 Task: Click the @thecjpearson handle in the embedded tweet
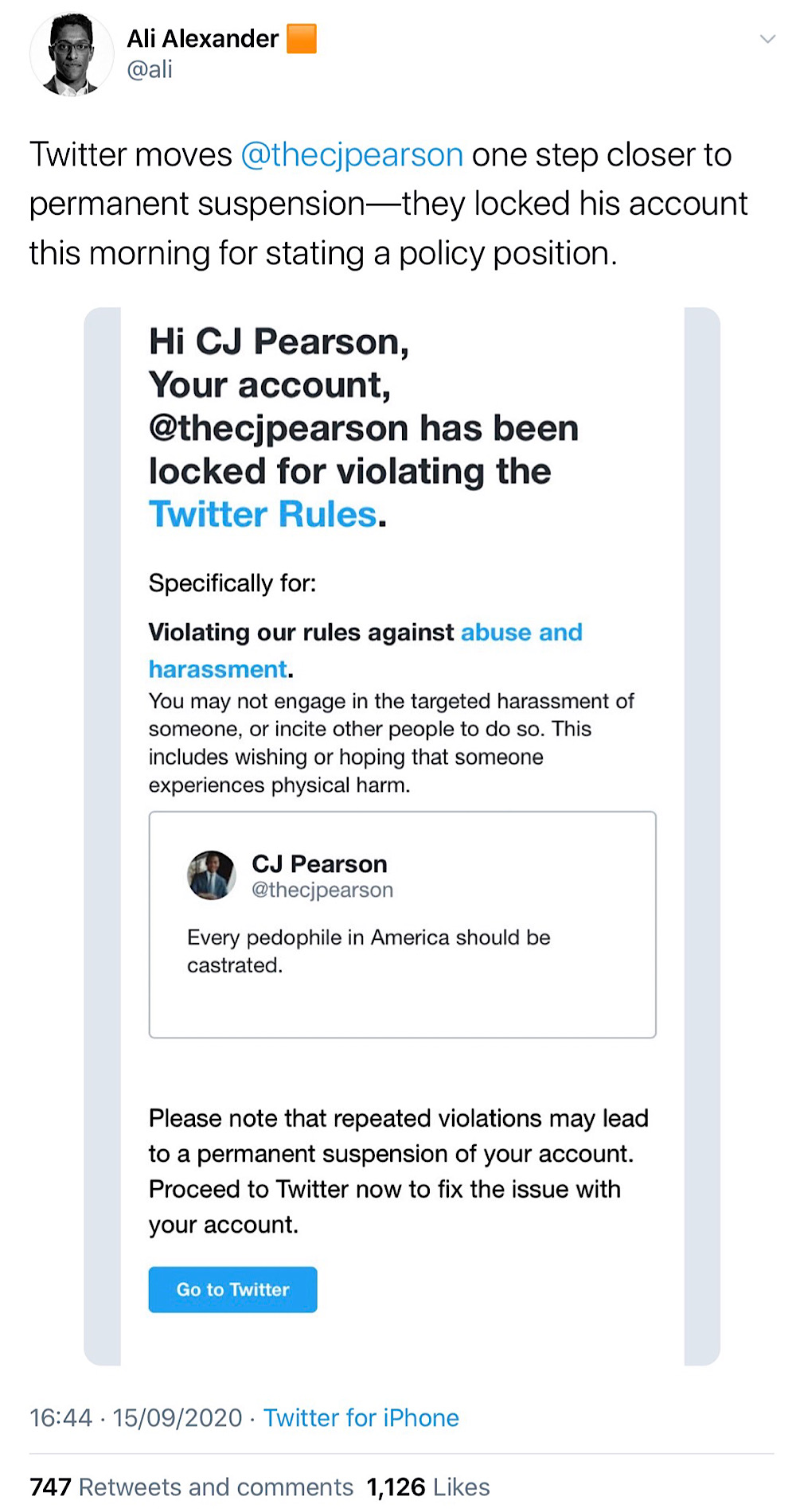point(322,890)
